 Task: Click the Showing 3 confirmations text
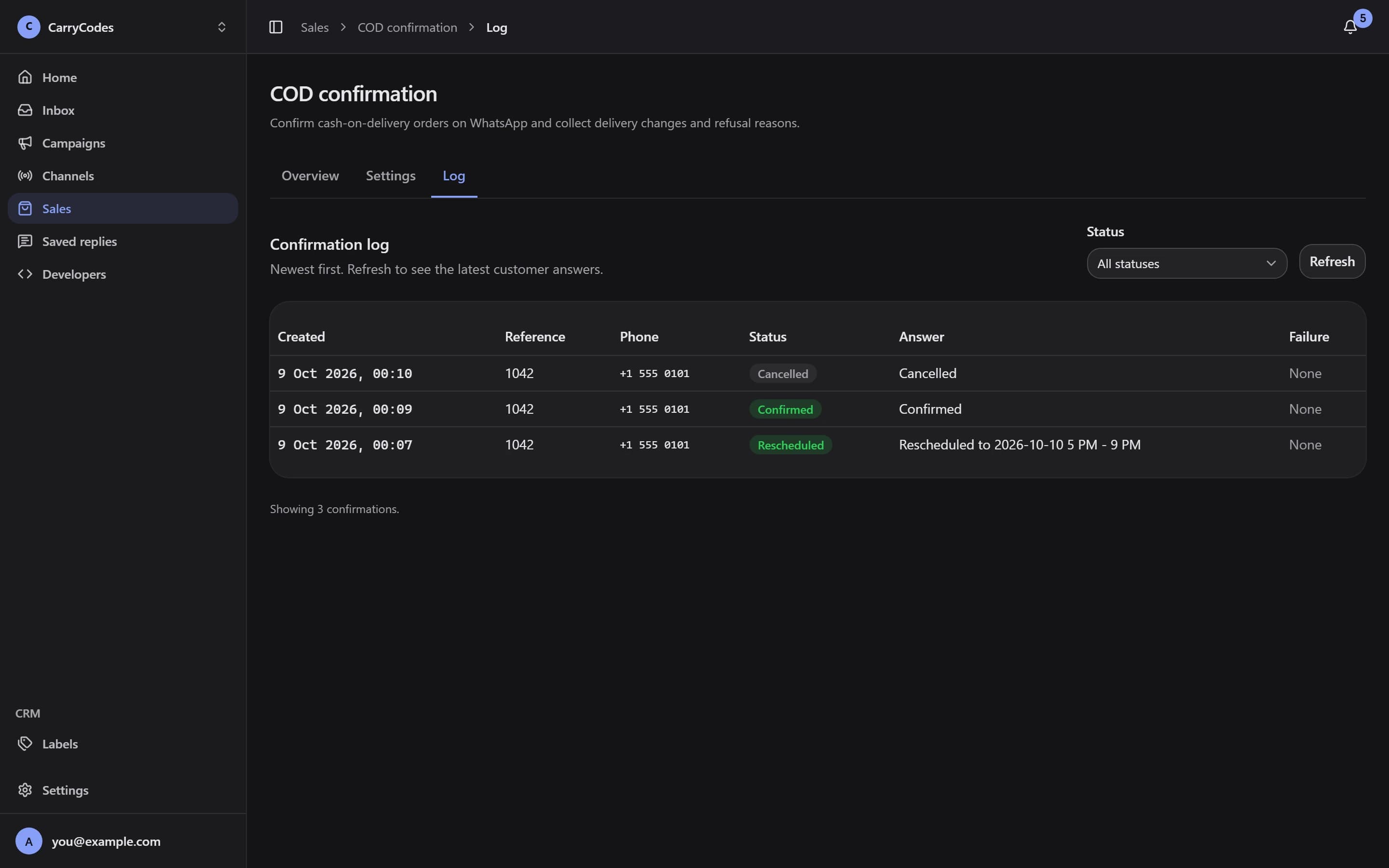coord(334,509)
